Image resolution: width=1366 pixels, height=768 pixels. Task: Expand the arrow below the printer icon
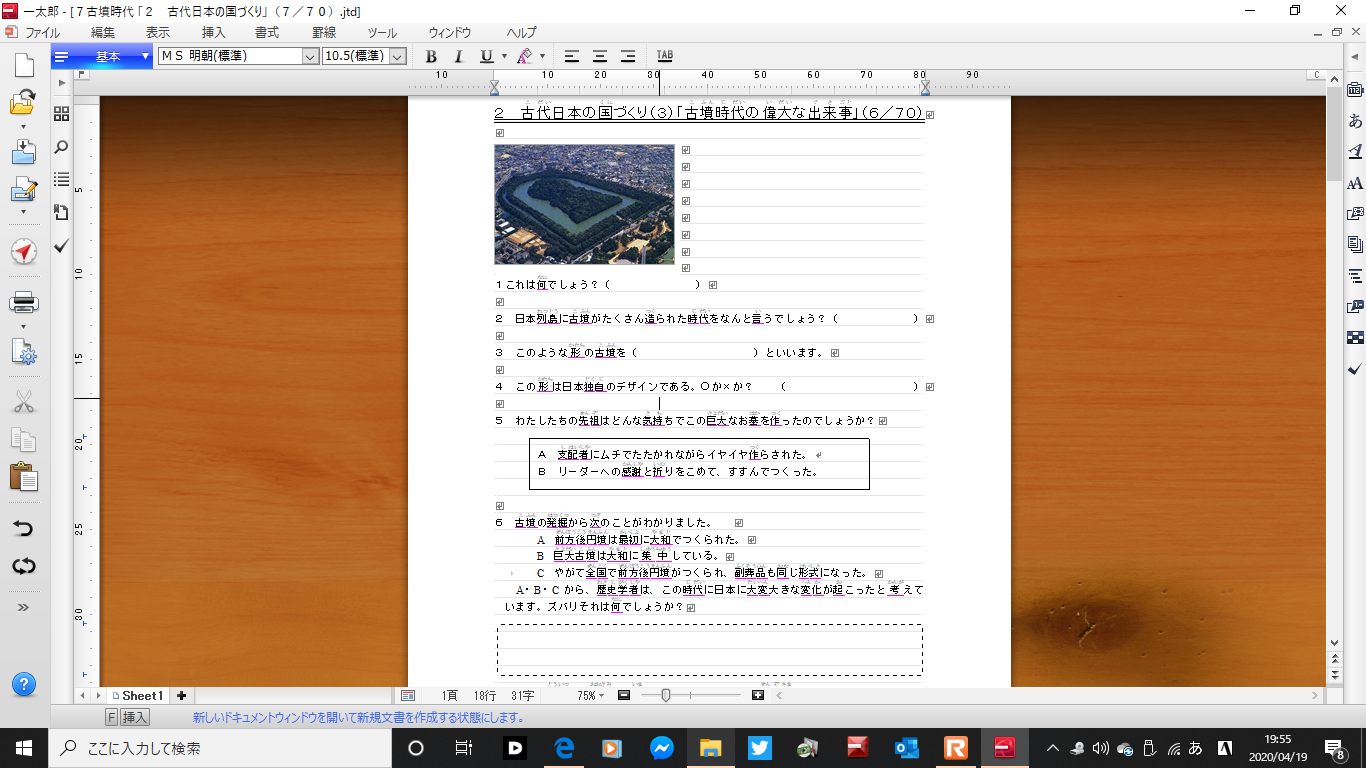click(24, 325)
